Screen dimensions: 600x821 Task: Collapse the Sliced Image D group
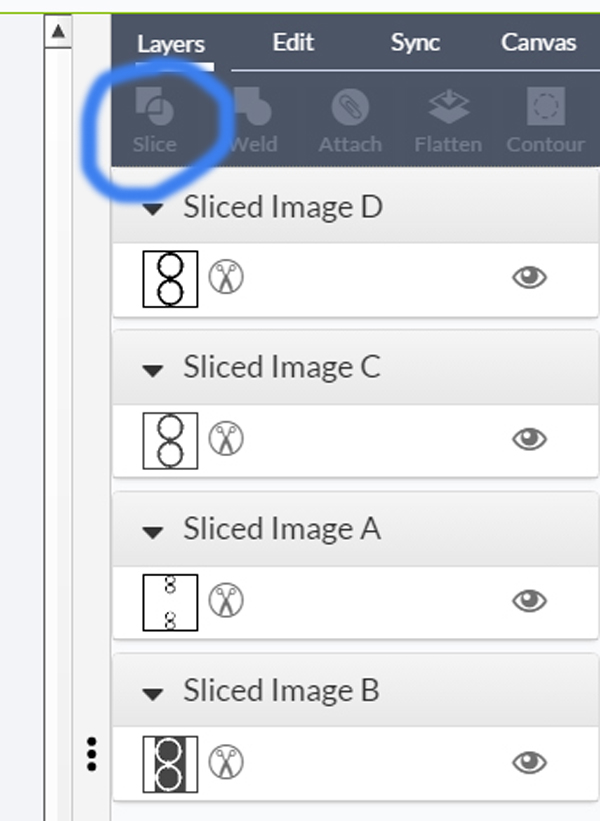tap(153, 209)
